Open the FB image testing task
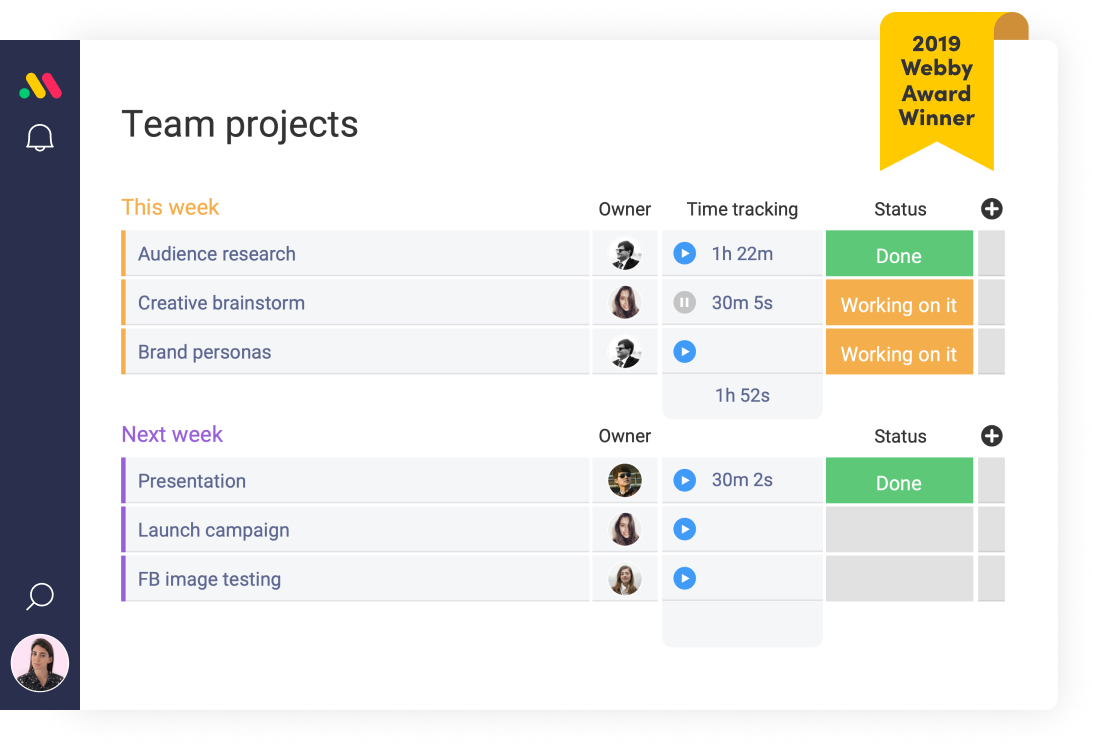This screenshot has width=1098, height=750. [209, 579]
